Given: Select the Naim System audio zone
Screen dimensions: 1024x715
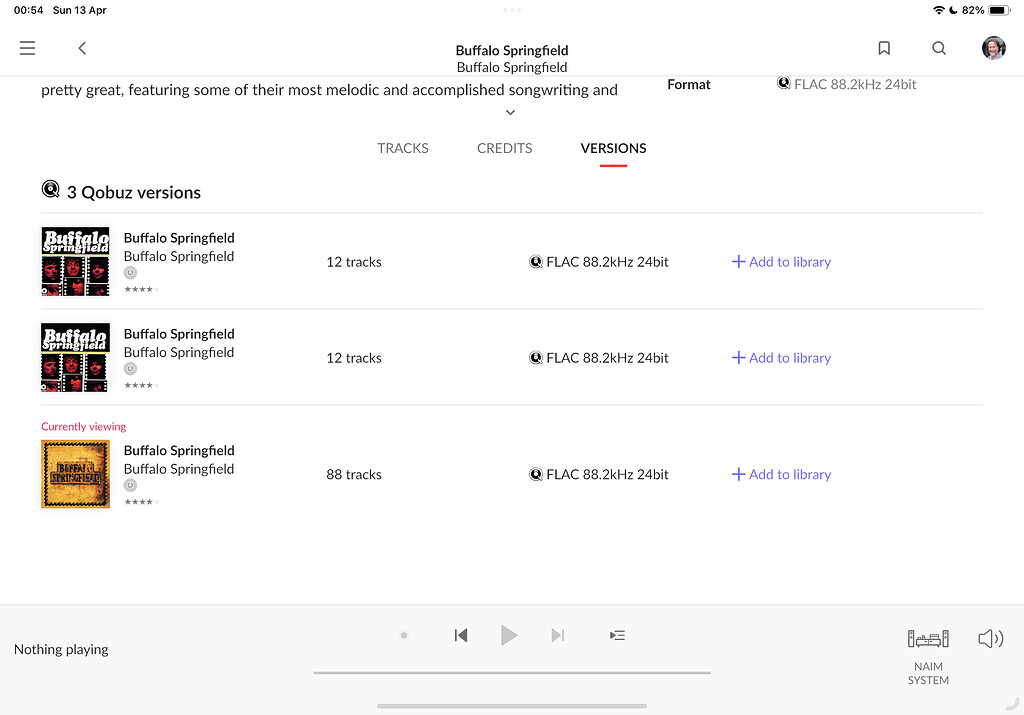Looking at the screenshot, I should tap(928, 655).
